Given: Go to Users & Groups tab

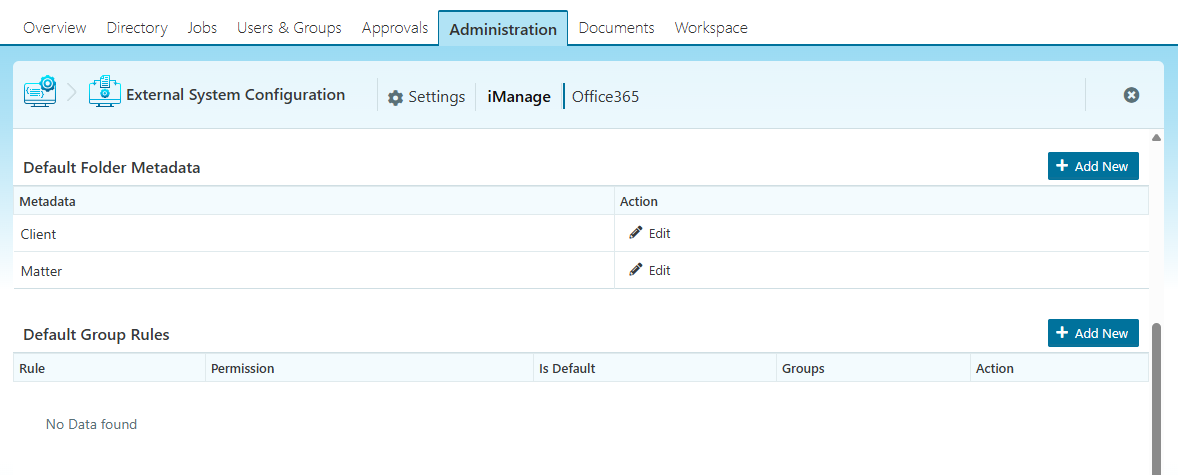Looking at the screenshot, I should (289, 28).
